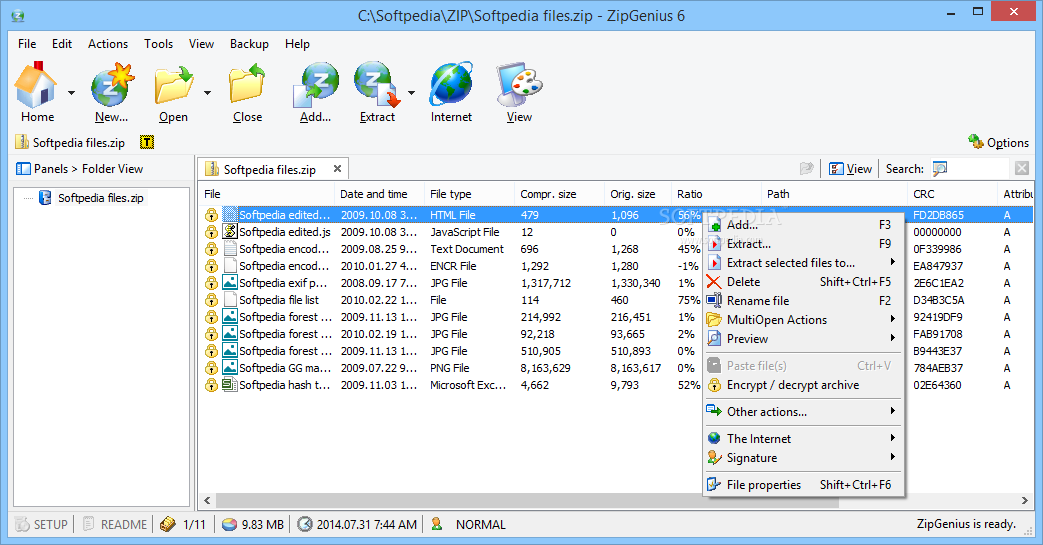Click the scroll right arrow of file list
This screenshot has width=1043, height=545.
pos(1024,500)
